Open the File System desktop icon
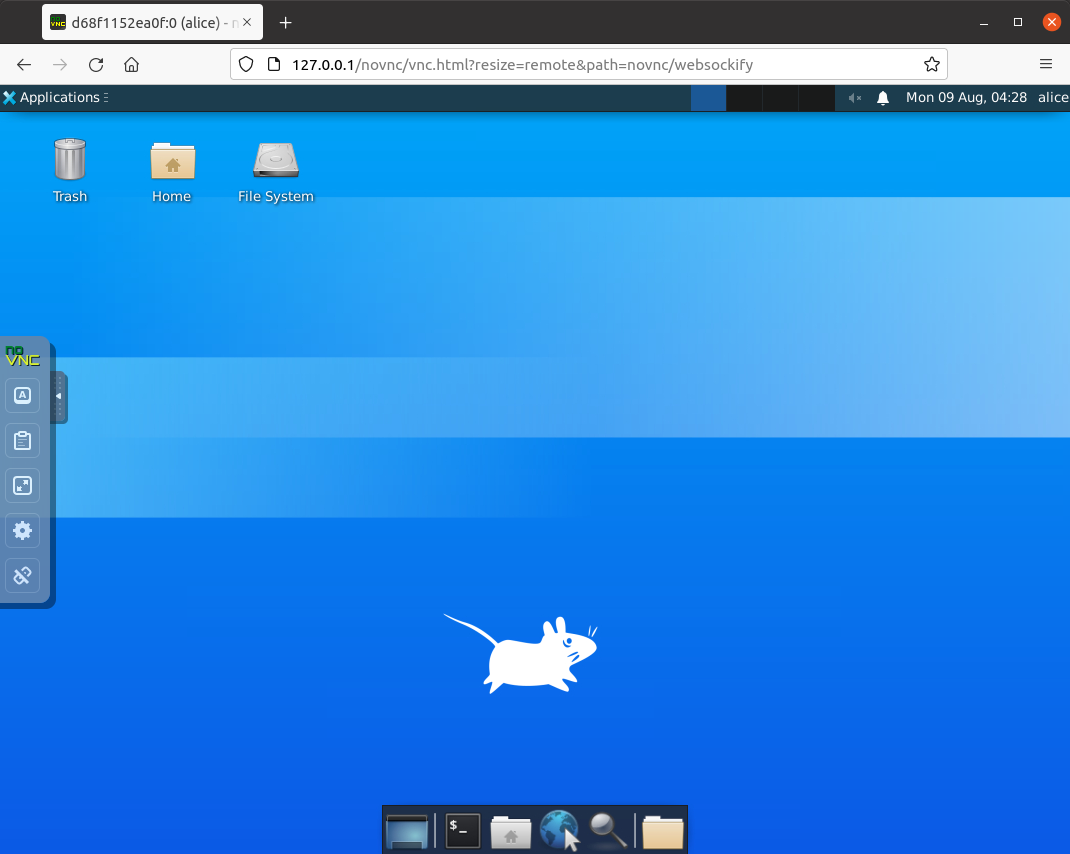The image size is (1070, 854). [276, 161]
